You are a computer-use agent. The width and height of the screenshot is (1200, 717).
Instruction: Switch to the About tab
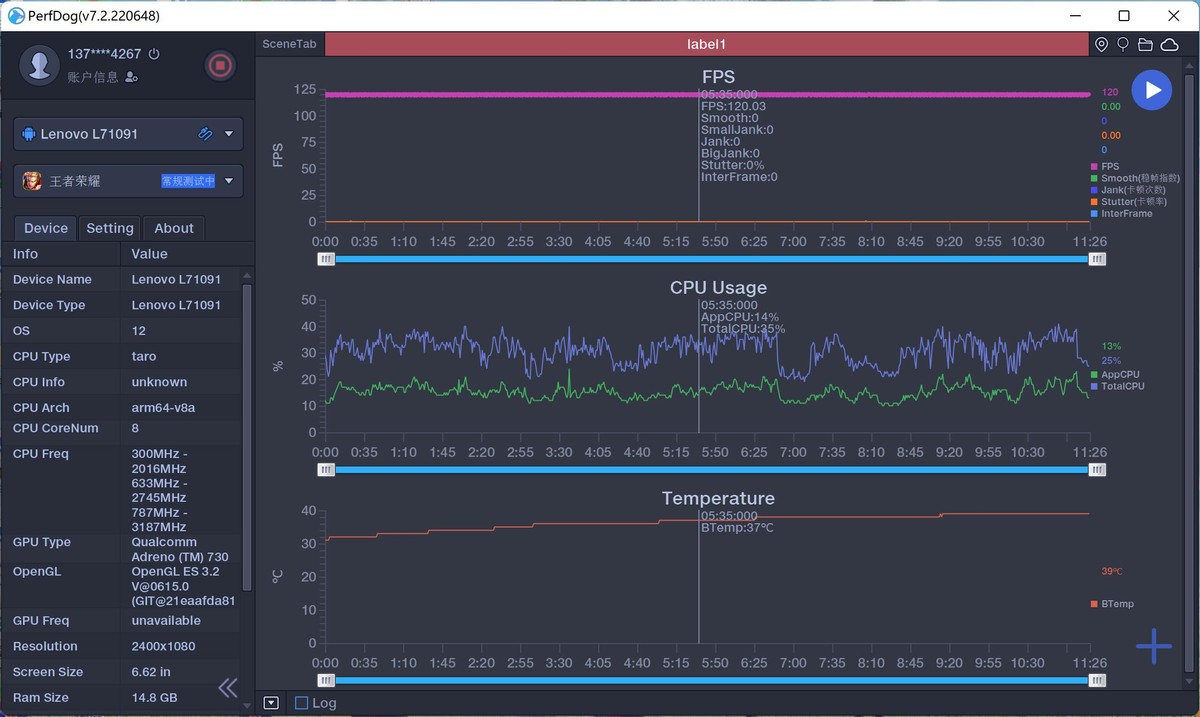[x=174, y=228]
